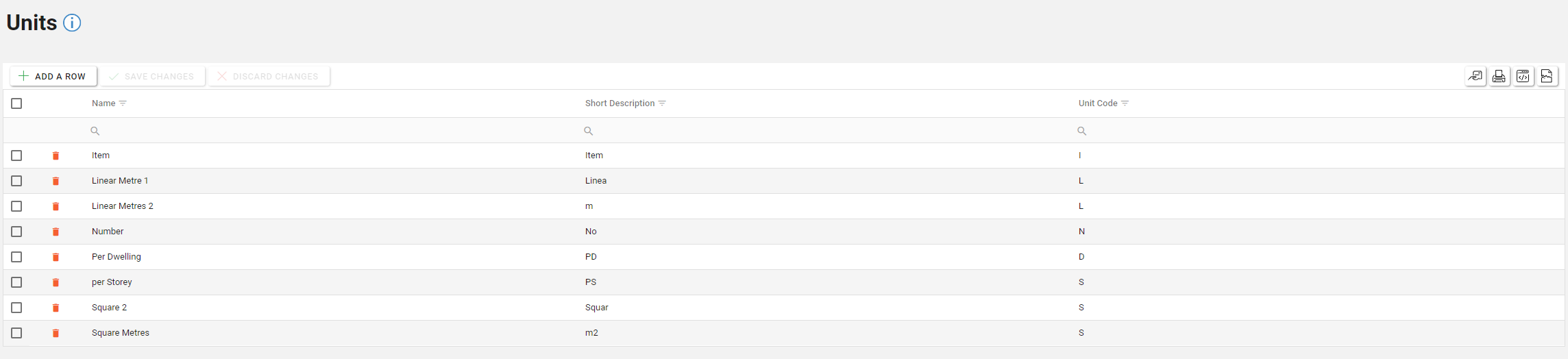The height and width of the screenshot is (359, 1568).
Task: Tick the select-all checkbox in the header
Action: click(x=16, y=103)
